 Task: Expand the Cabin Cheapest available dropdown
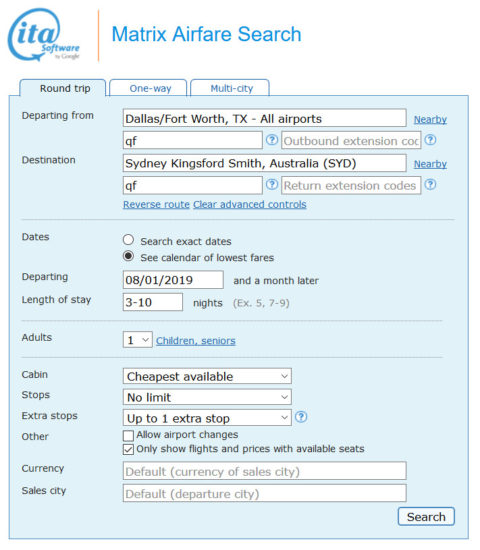coord(207,376)
